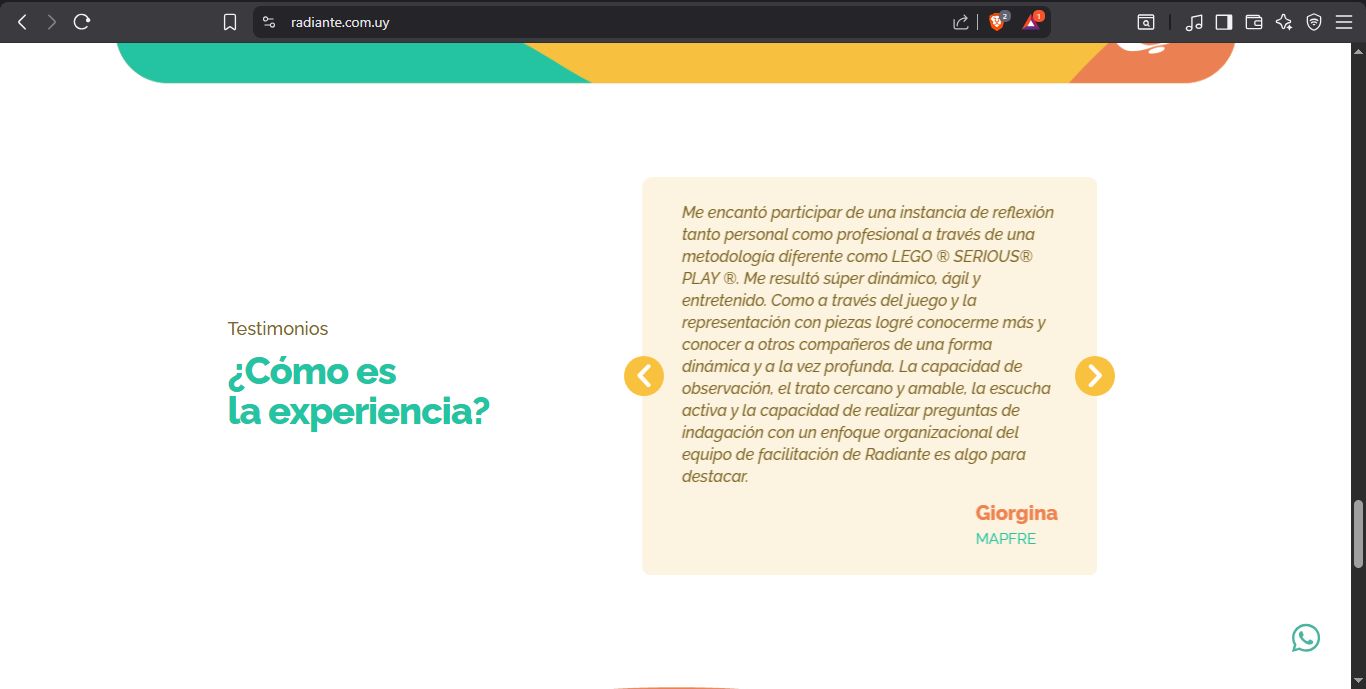
Task: Go back to previous page
Action: (x=22, y=22)
